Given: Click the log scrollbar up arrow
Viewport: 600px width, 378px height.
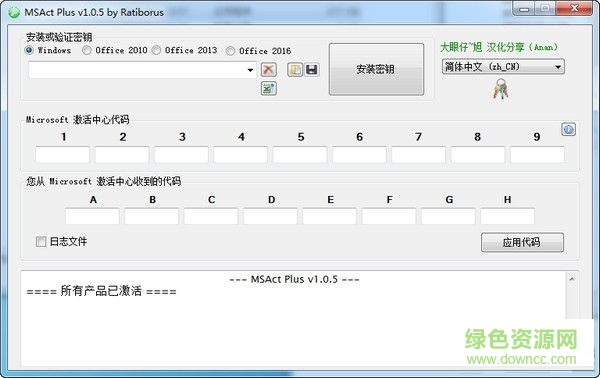Looking at the screenshot, I should [571, 279].
